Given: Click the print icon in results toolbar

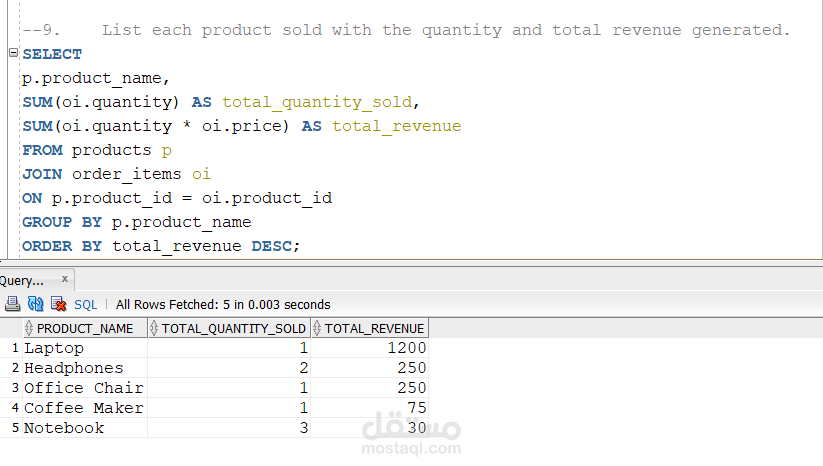Looking at the screenshot, I should 12,304.
